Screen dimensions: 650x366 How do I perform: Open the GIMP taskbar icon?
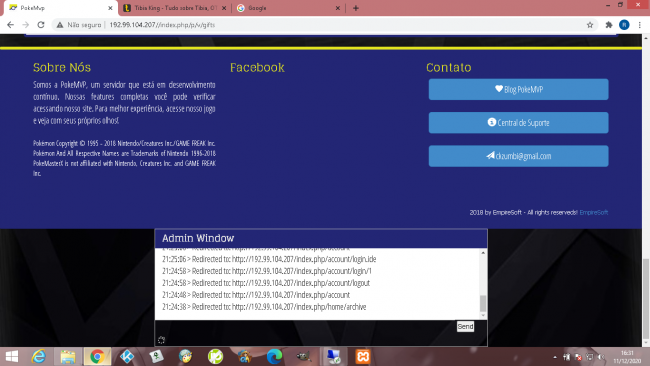click(x=303, y=356)
